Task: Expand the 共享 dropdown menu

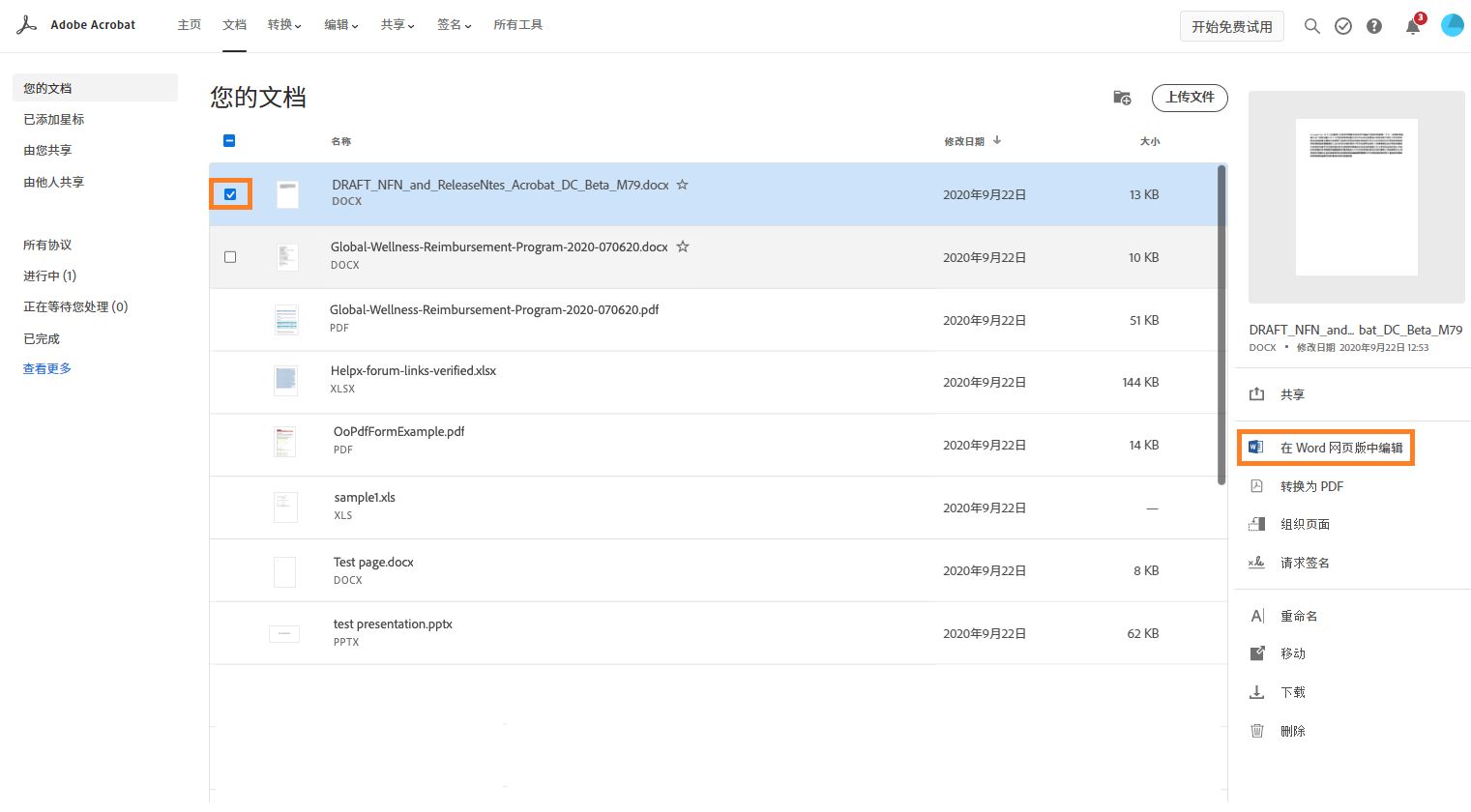Action: [x=397, y=25]
